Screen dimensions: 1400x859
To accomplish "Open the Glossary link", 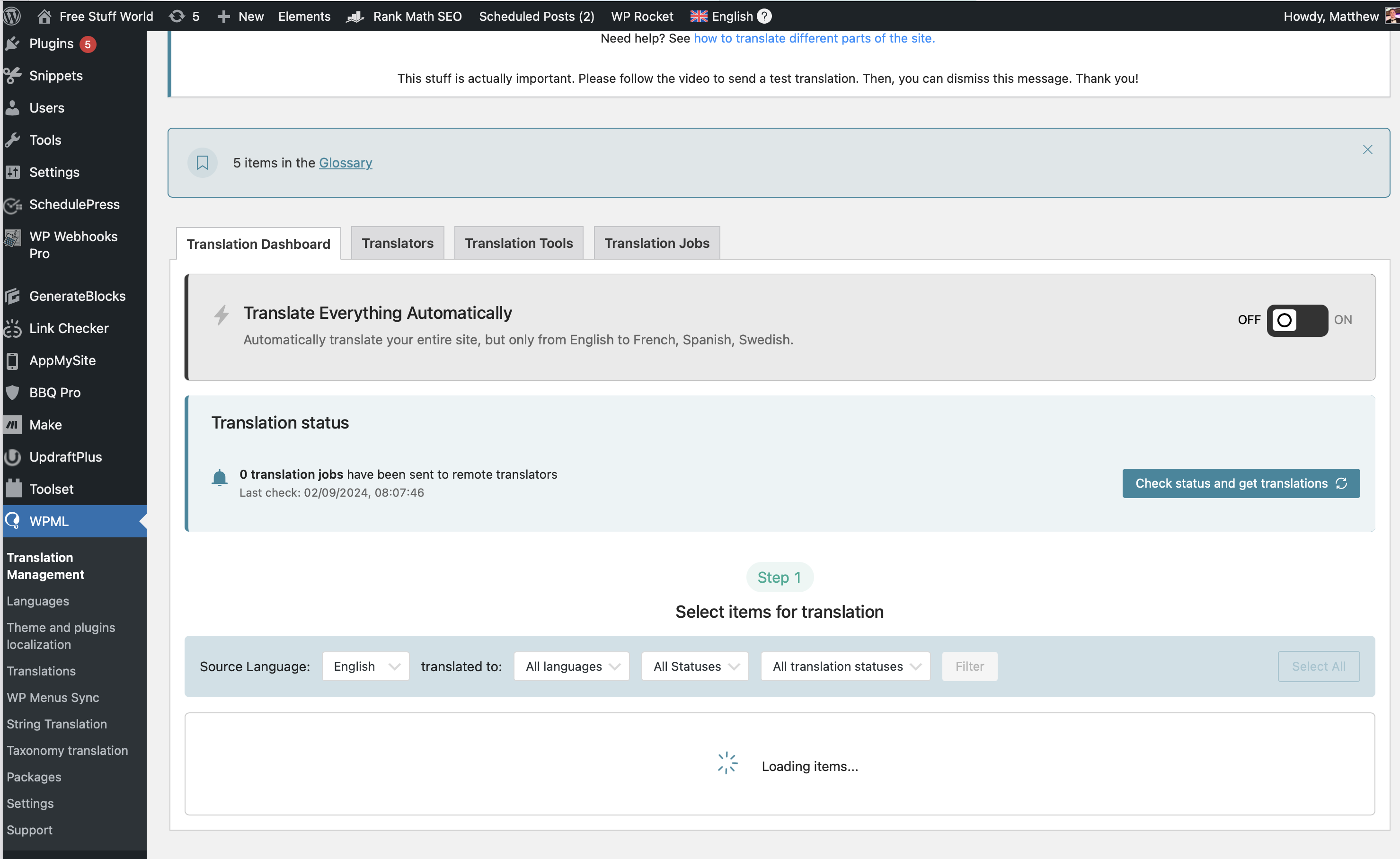I will point(346,163).
